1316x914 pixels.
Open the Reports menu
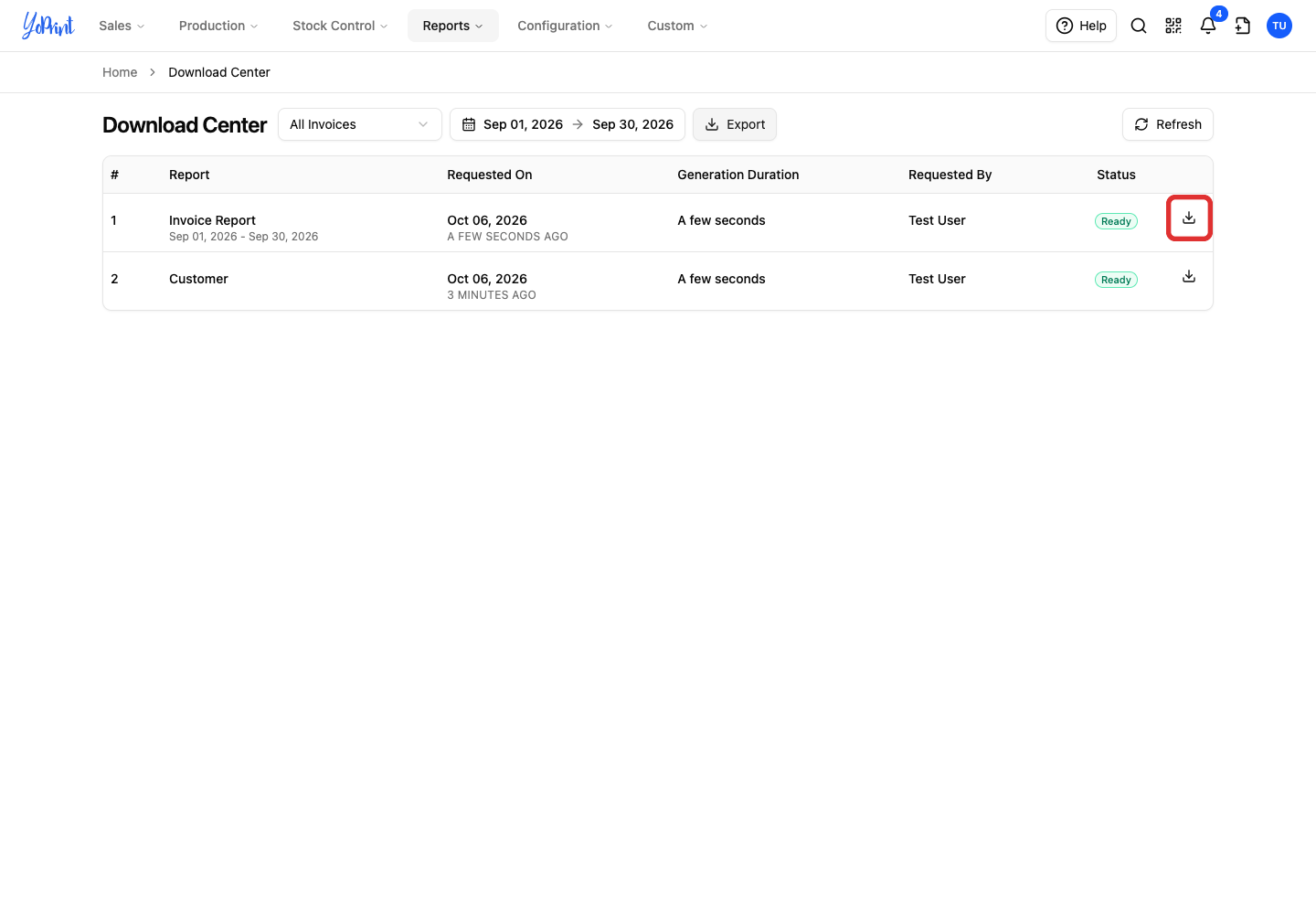[x=453, y=26]
